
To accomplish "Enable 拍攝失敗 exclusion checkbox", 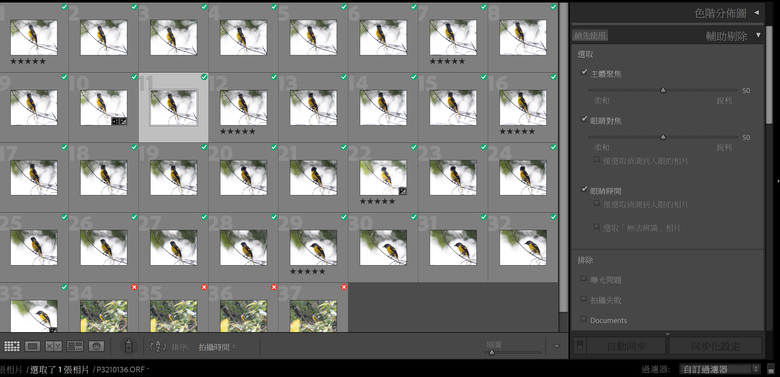I will coord(584,299).
